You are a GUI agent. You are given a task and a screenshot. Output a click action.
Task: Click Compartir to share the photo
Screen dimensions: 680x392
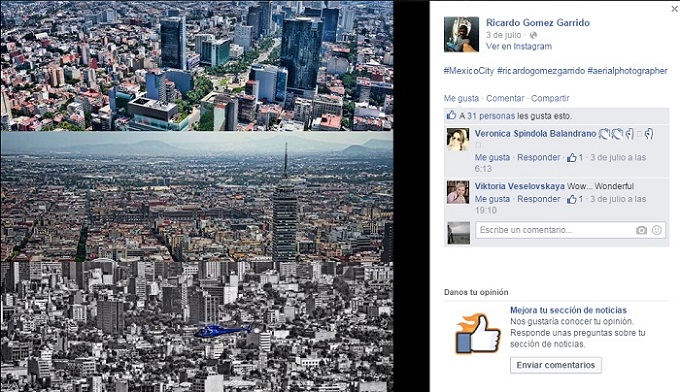pos(550,98)
